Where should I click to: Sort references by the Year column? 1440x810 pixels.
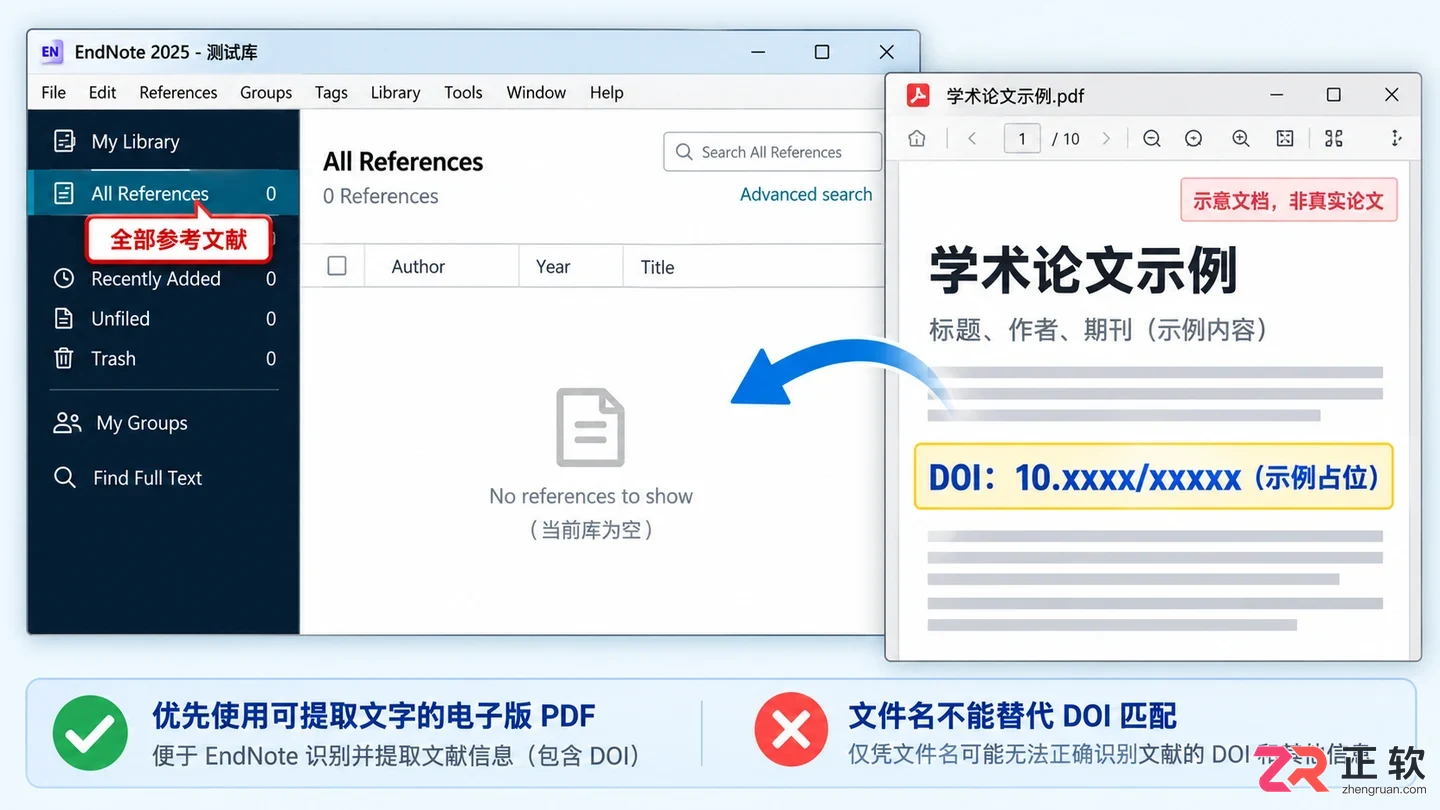[x=553, y=267]
